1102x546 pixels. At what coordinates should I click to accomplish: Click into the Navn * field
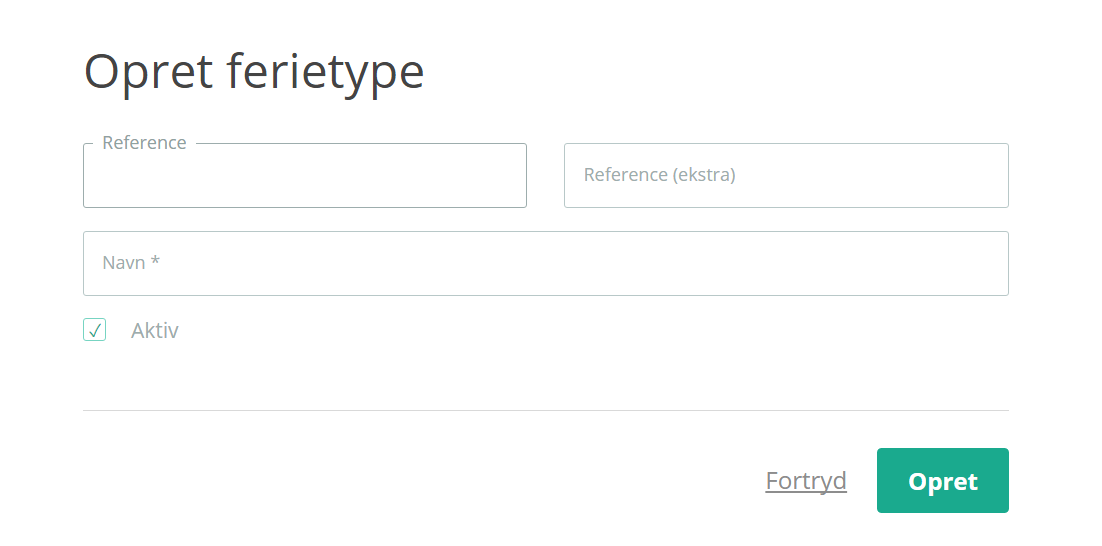pyautogui.click(x=546, y=264)
